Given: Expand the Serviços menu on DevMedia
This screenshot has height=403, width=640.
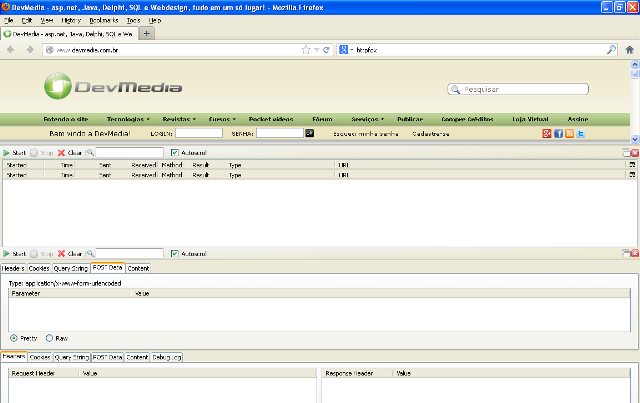Looking at the screenshot, I should [x=368, y=119].
